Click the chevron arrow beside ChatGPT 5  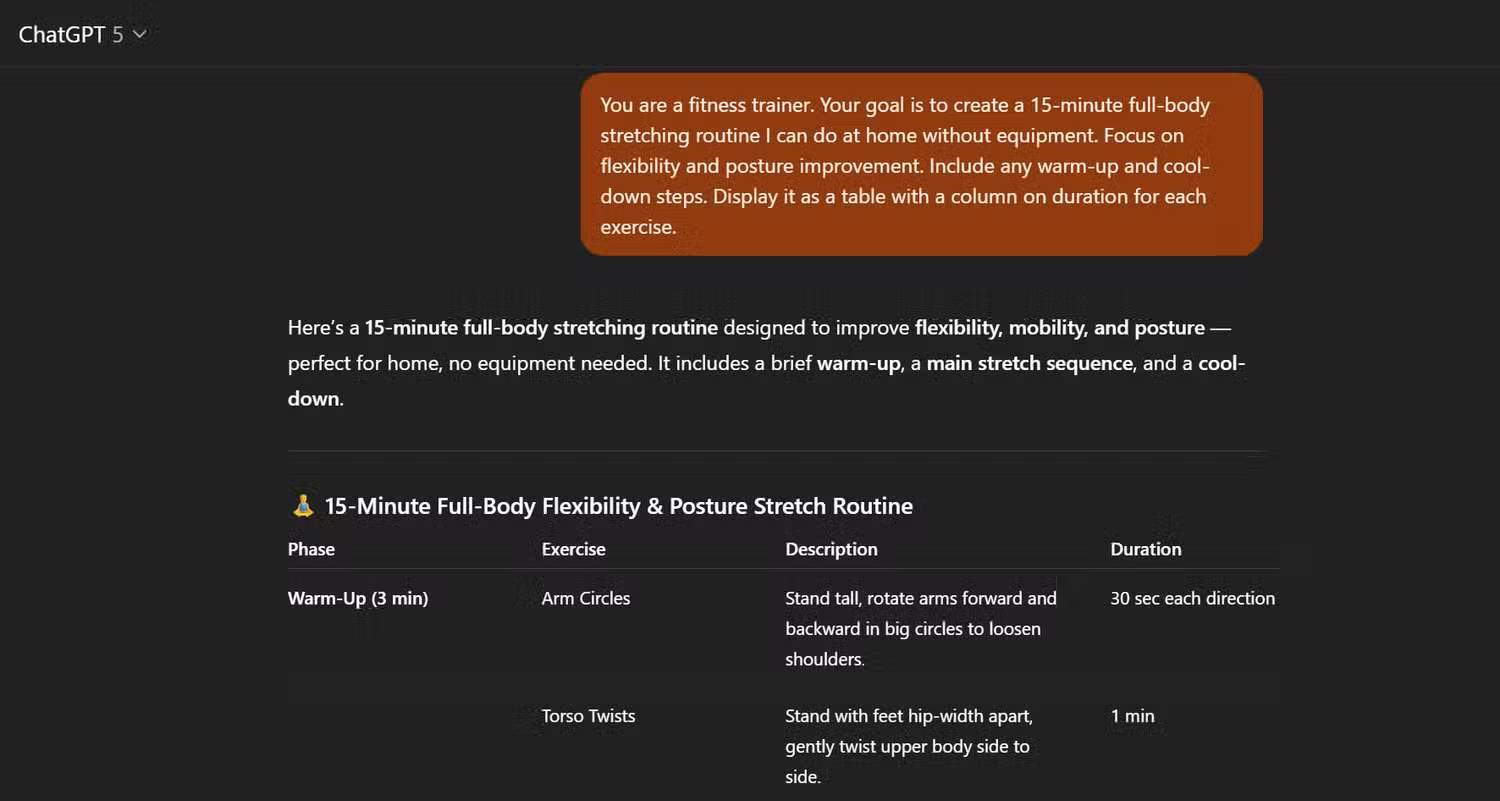140,34
